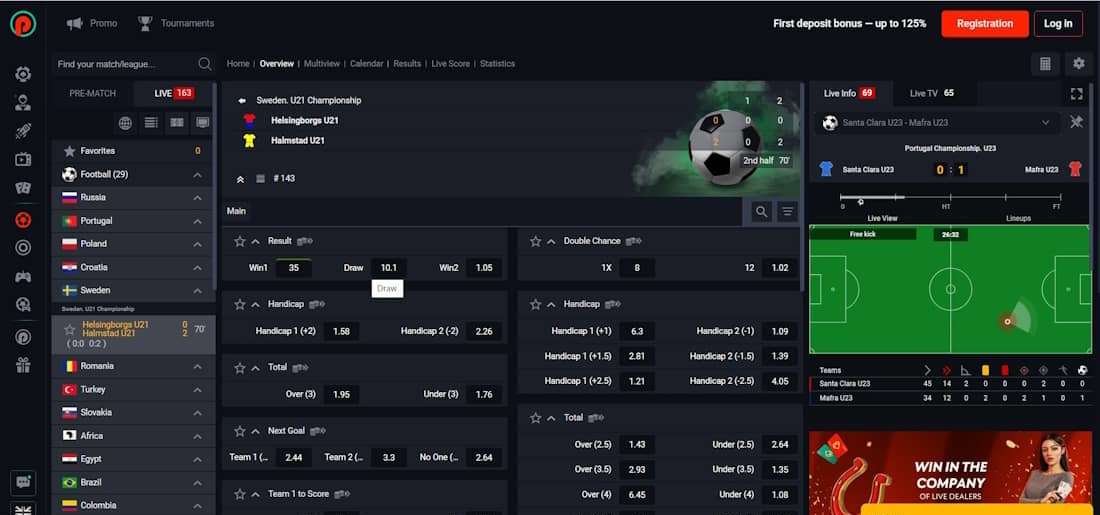
Task: Open the Live Score navigation link
Action: 450,64
